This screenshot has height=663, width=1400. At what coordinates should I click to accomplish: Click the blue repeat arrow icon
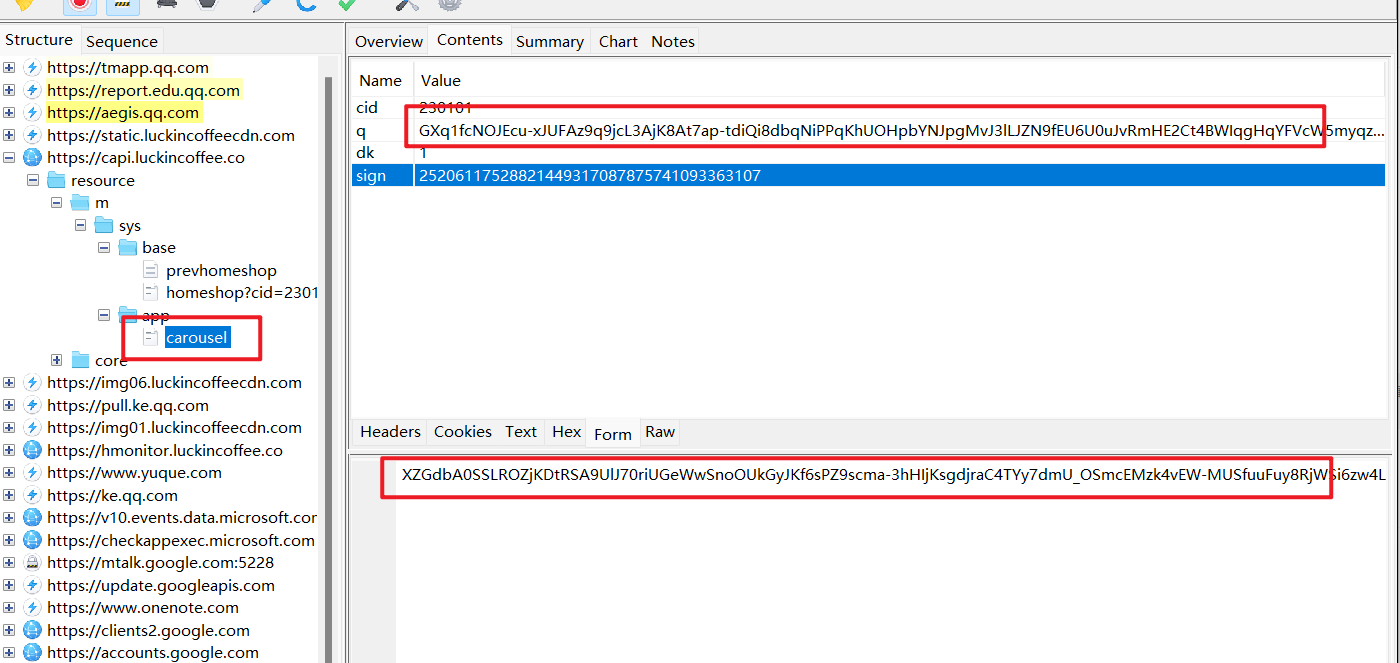tap(305, 4)
